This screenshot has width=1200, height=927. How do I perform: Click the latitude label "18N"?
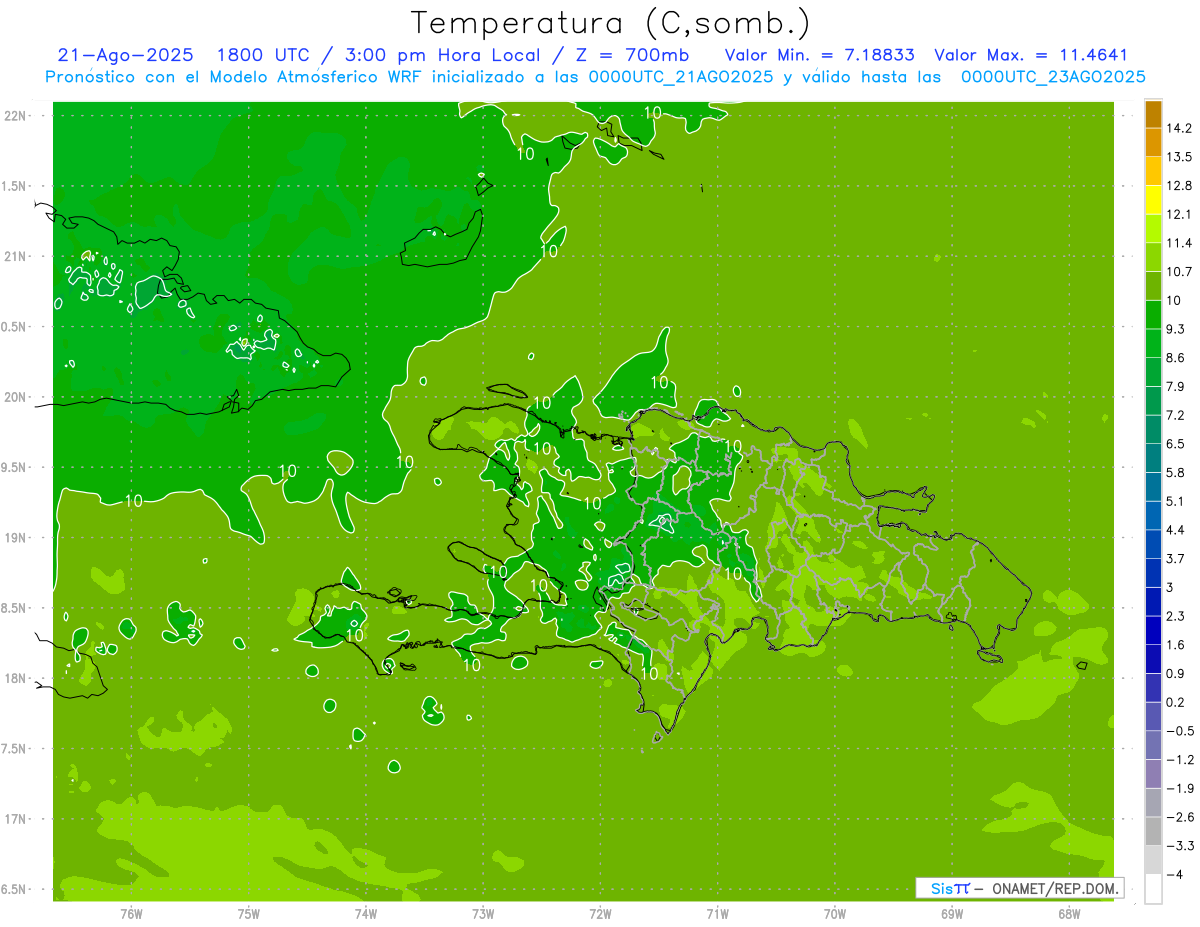click(14, 678)
